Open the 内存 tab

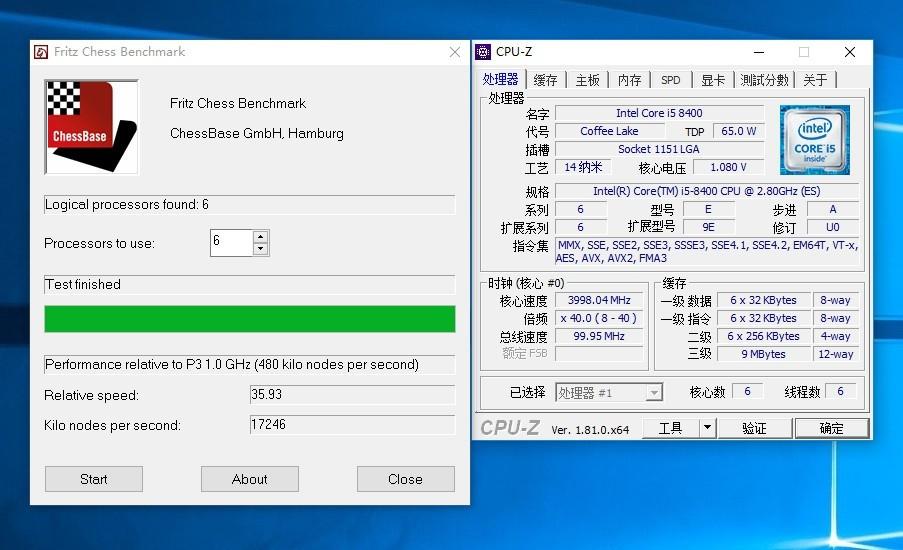point(629,80)
